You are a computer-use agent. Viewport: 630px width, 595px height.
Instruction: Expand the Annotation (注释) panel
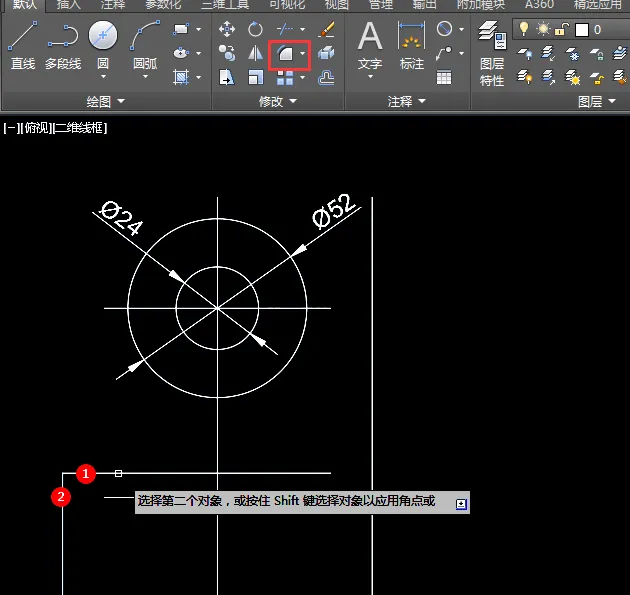(407, 101)
